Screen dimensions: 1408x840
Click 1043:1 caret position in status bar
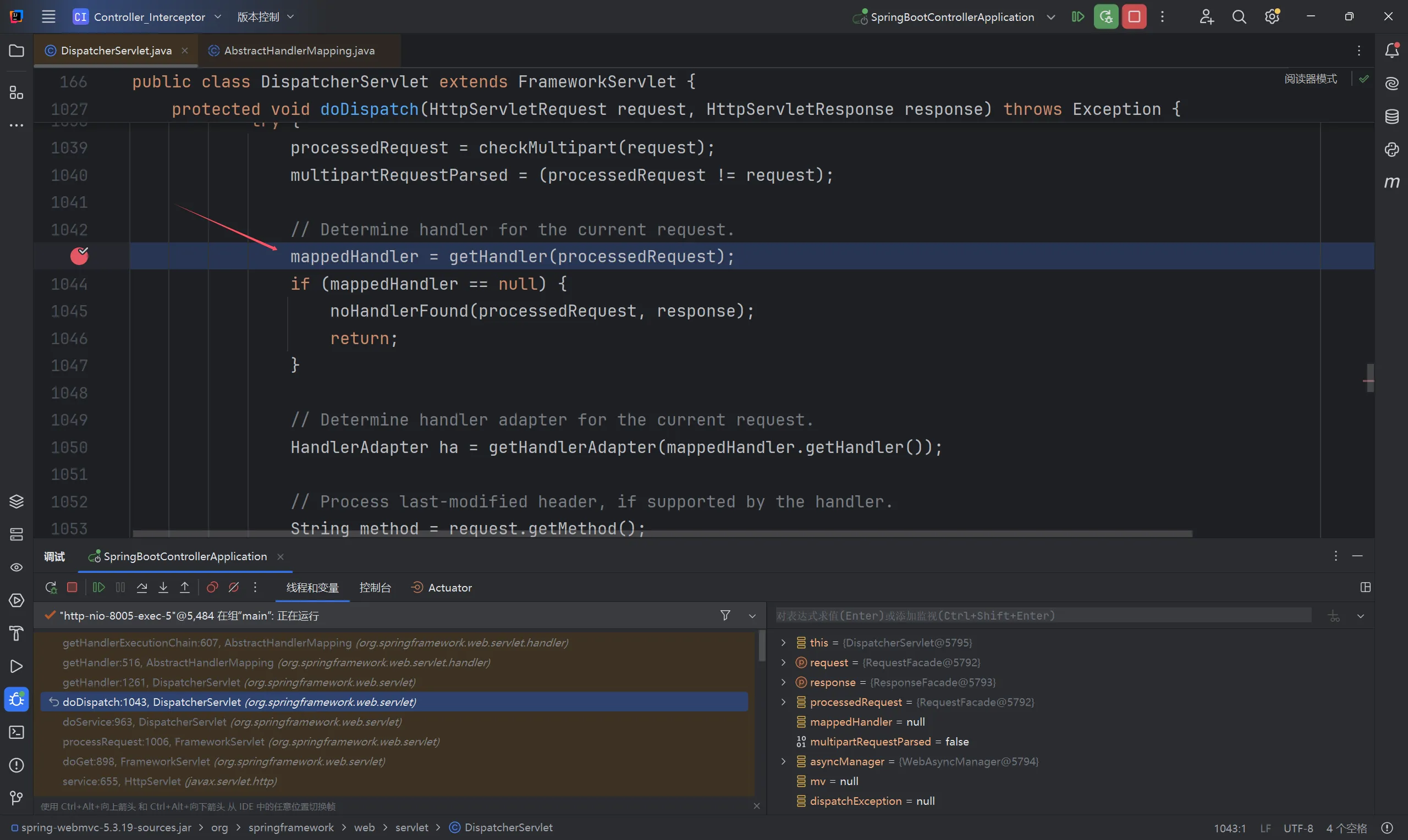(x=1230, y=828)
